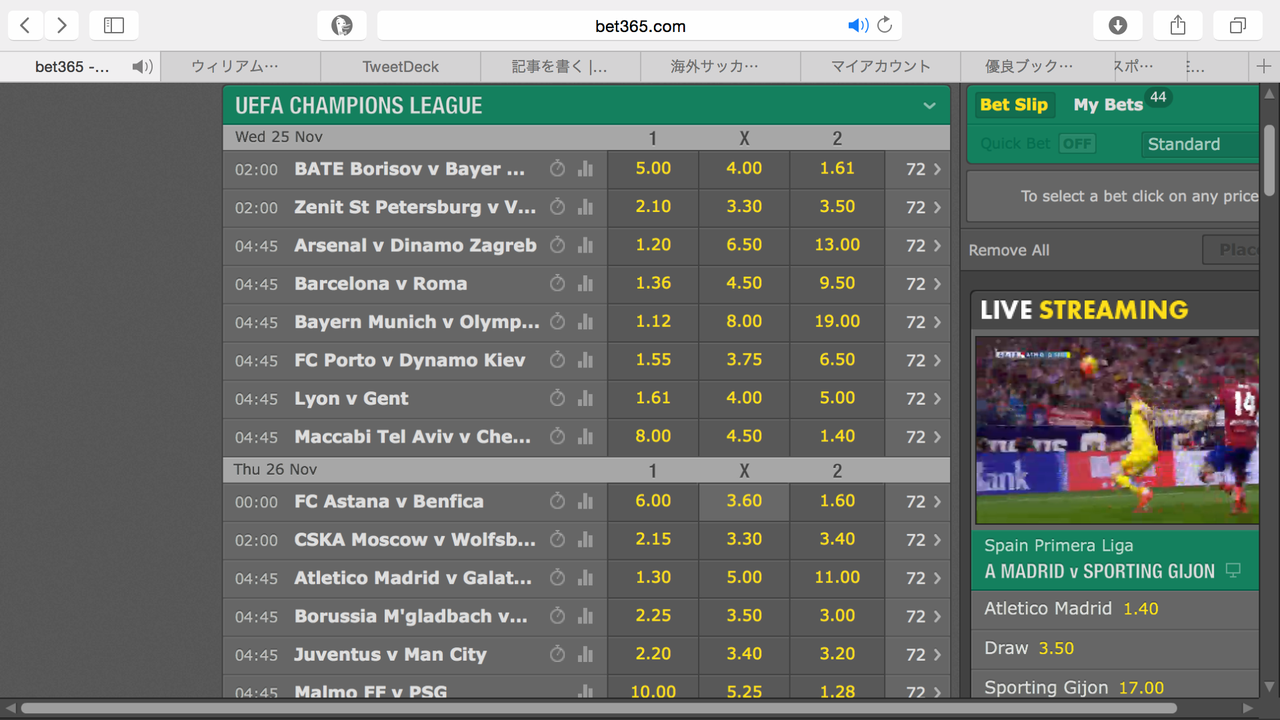1280x720 pixels.
Task: Click Remove All in bet slip
Action: (1009, 250)
